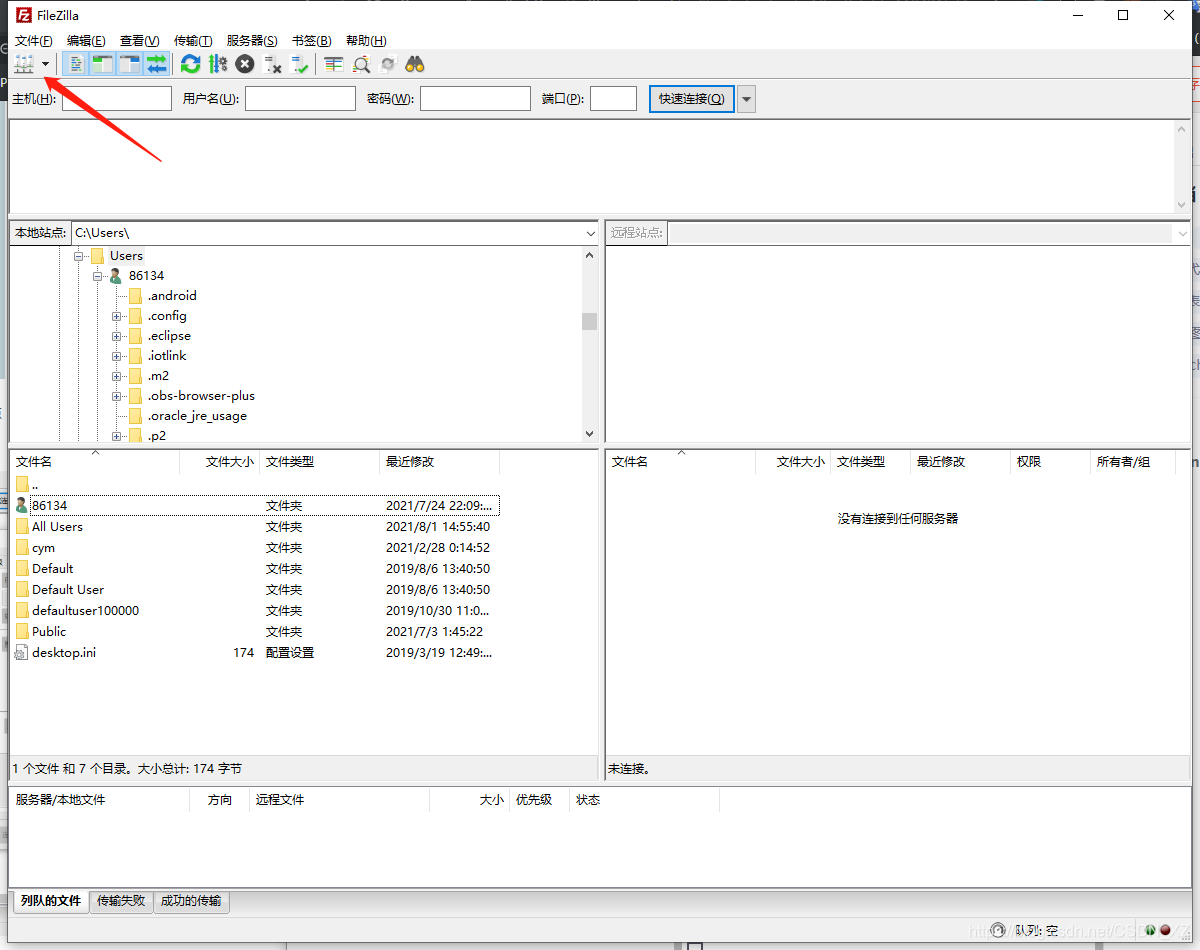The image size is (1200, 950).
Task: Select the cym folder row
Action: pos(254,548)
